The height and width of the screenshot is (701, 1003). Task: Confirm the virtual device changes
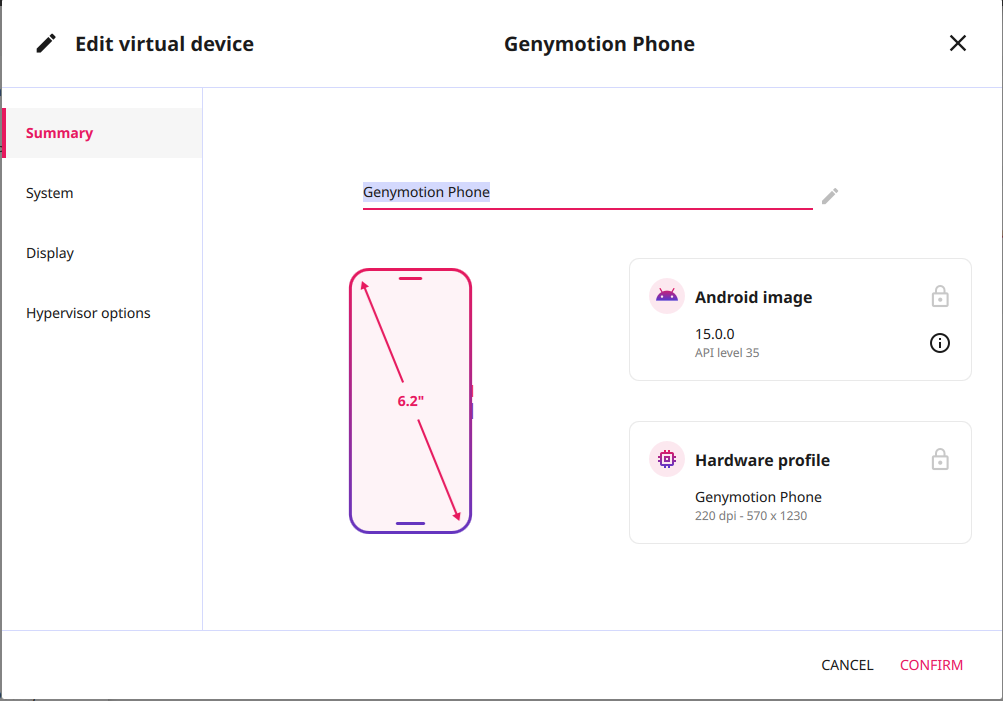(931, 664)
